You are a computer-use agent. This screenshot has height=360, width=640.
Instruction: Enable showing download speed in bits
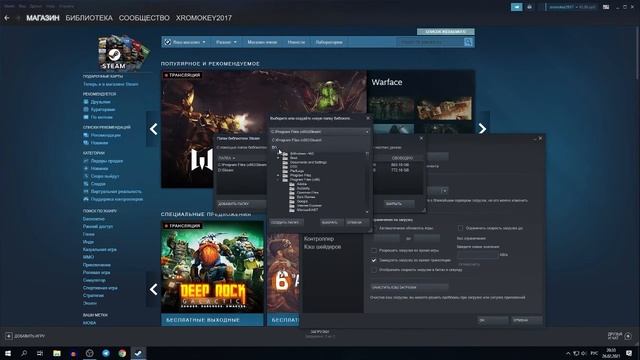pyautogui.click(x=374, y=270)
